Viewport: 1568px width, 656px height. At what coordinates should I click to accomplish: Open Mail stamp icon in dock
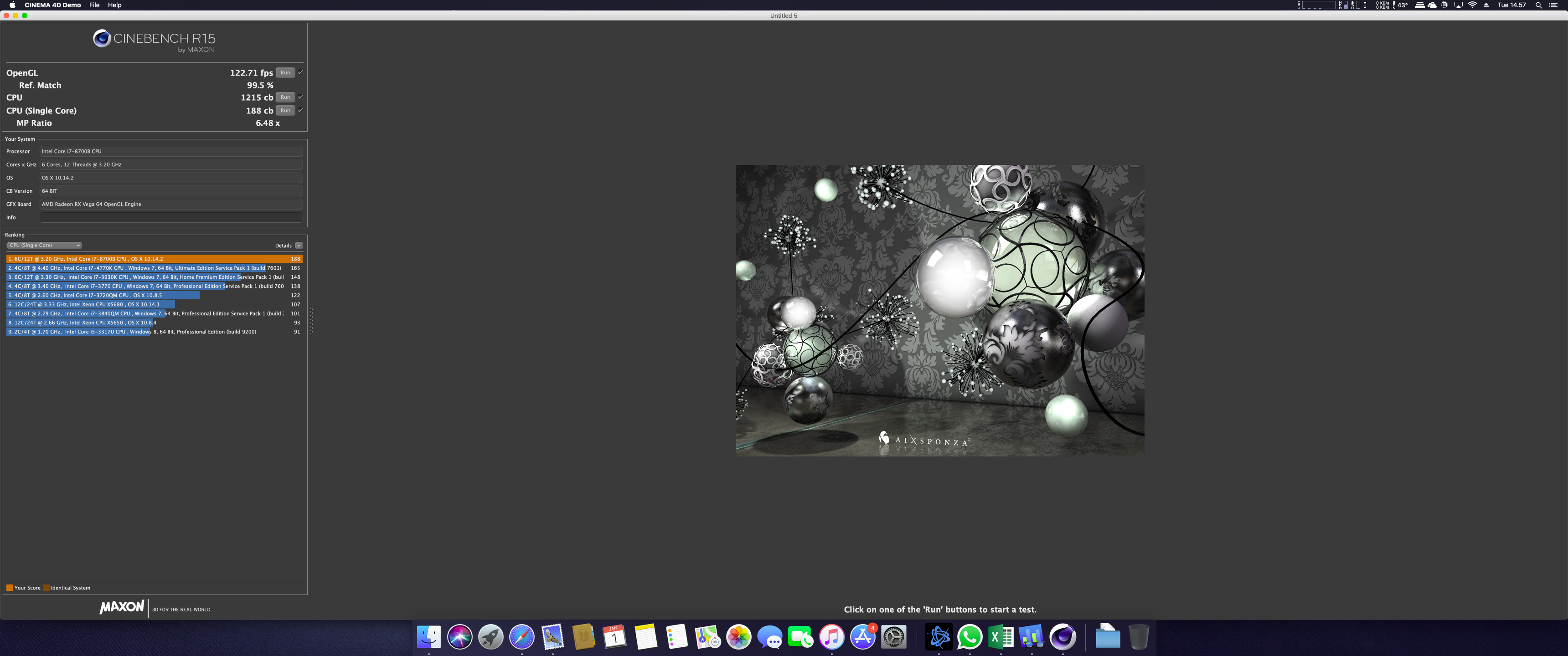[x=553, y=637]
